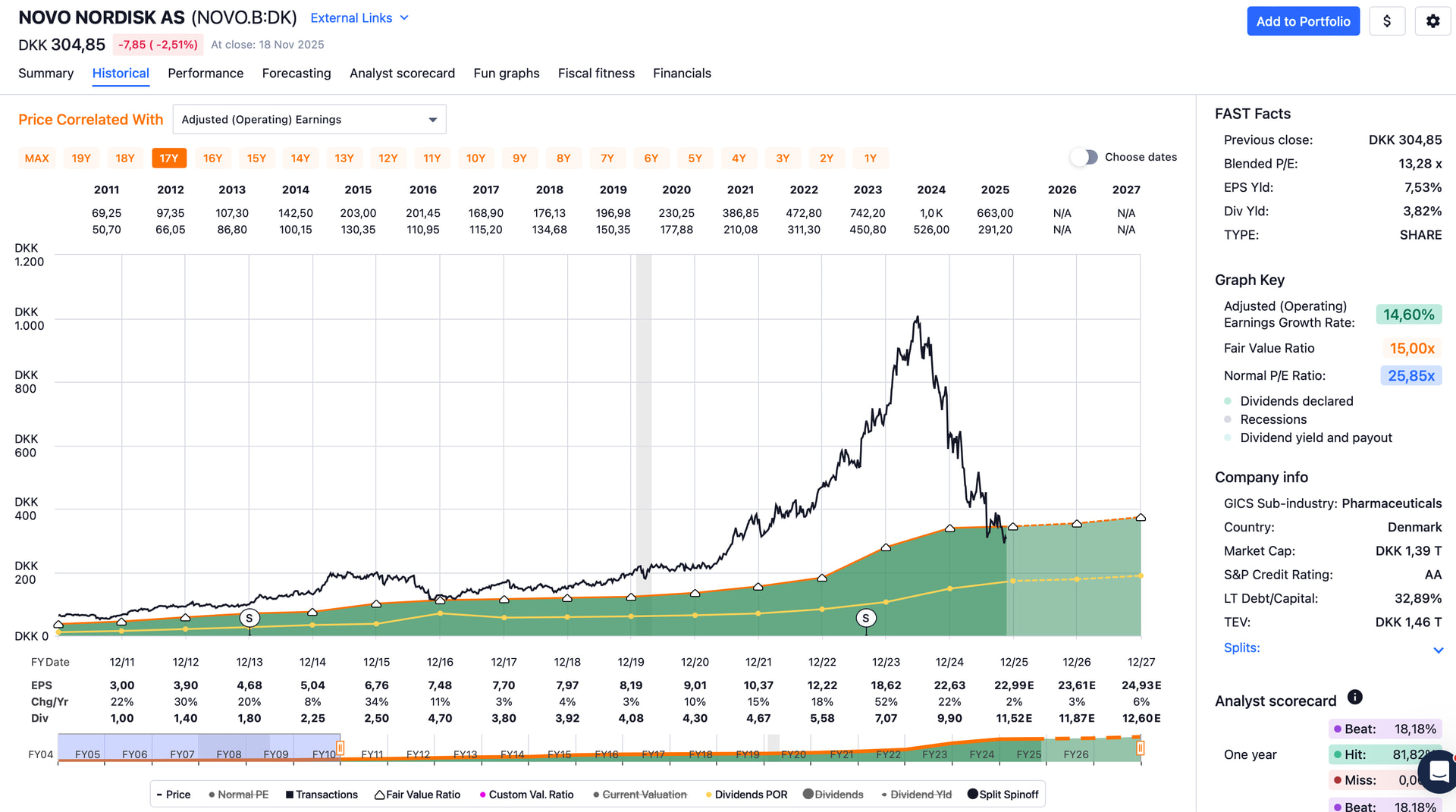Select the 10Y time range button
1456x812 pixels.
(475, 158)
